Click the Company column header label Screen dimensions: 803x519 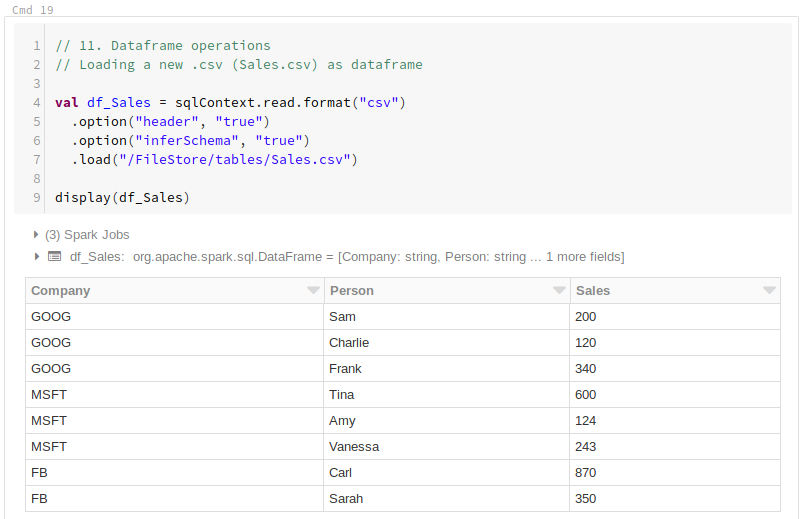click(x=61, y=291)
